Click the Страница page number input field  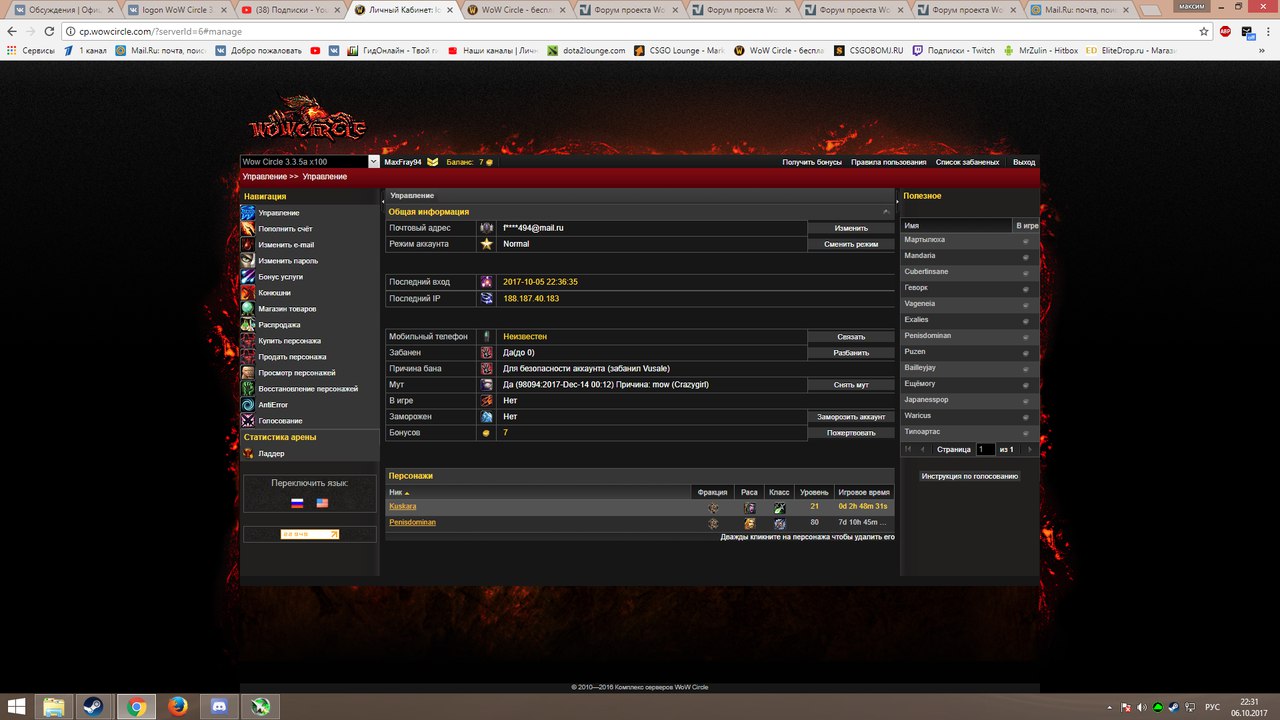tap(985, 450)
